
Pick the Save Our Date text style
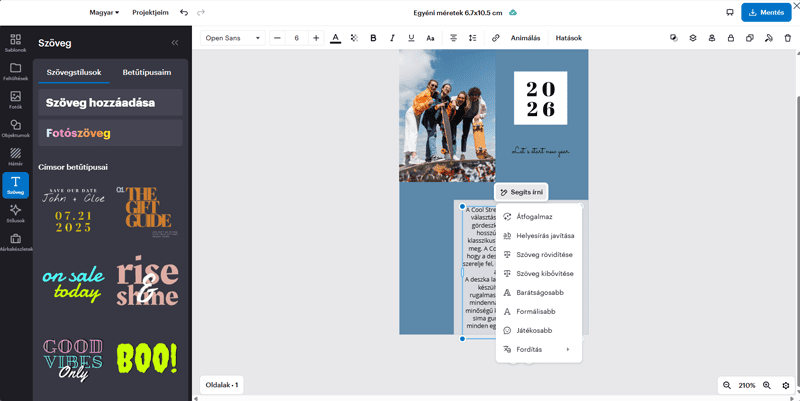74,210
